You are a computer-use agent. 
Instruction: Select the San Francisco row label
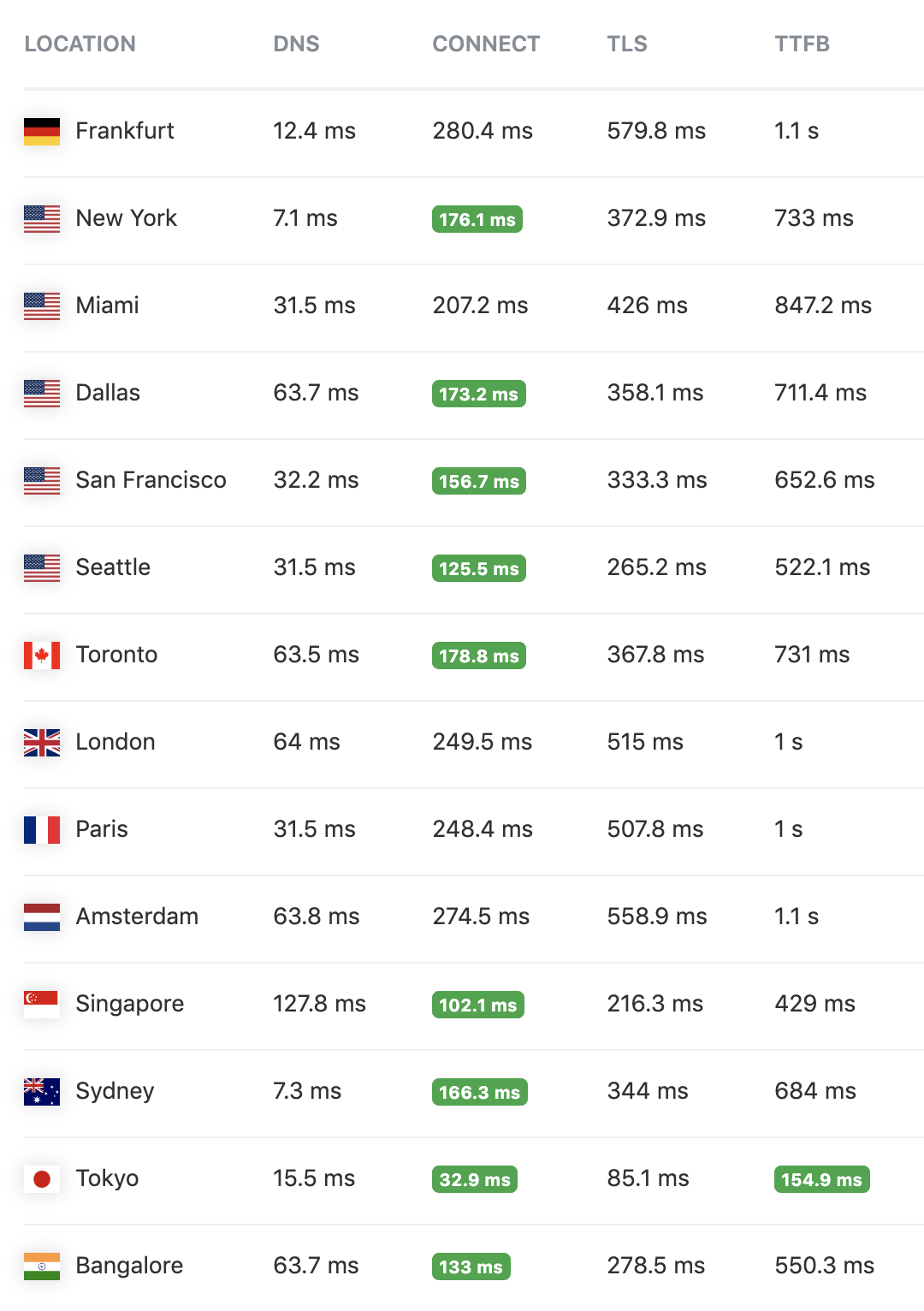pyautogui.click(x=151, y=480)
